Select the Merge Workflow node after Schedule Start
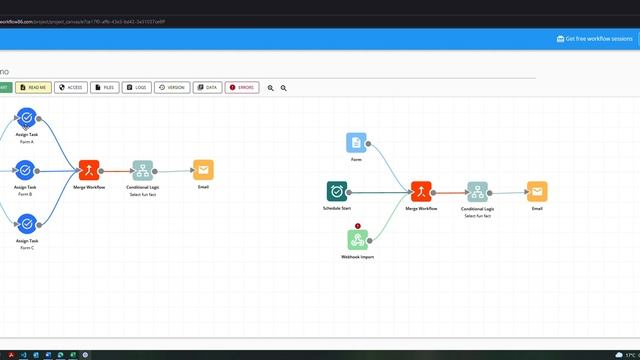The height and width of the screenshot is (360, 640). pyautogui.click(x=421, y=192)
